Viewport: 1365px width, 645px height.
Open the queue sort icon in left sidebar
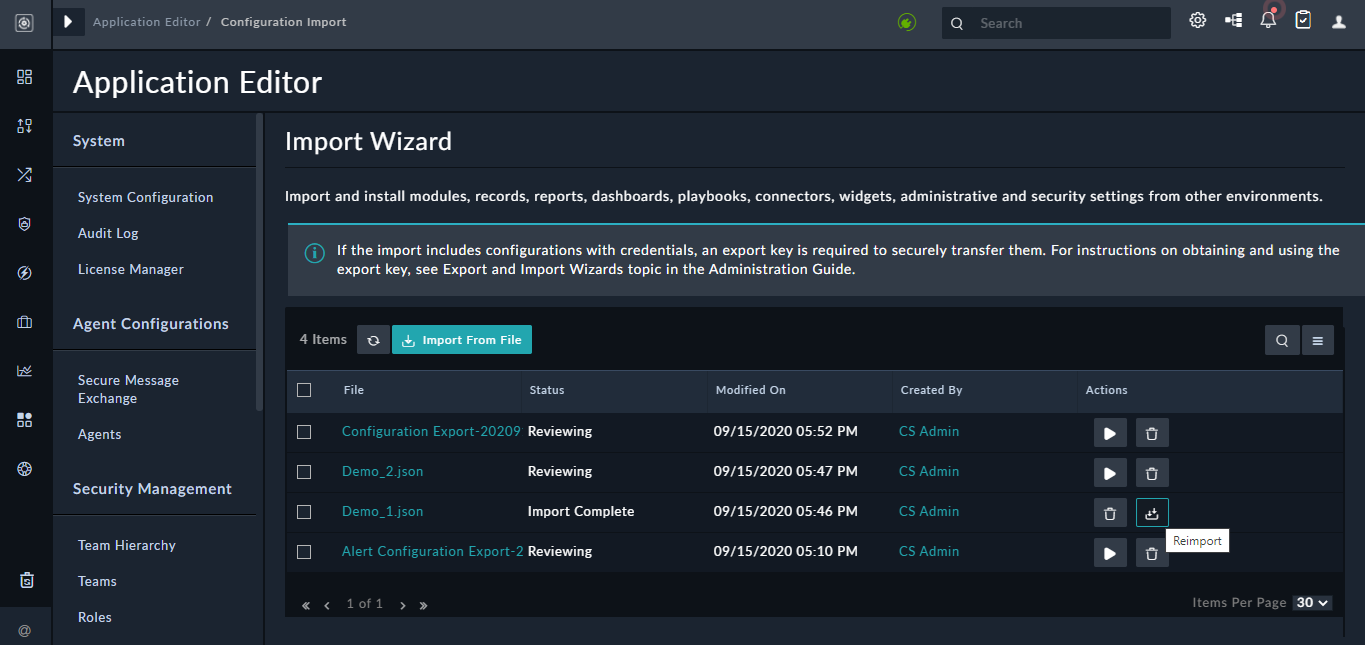tap(25, 126)
